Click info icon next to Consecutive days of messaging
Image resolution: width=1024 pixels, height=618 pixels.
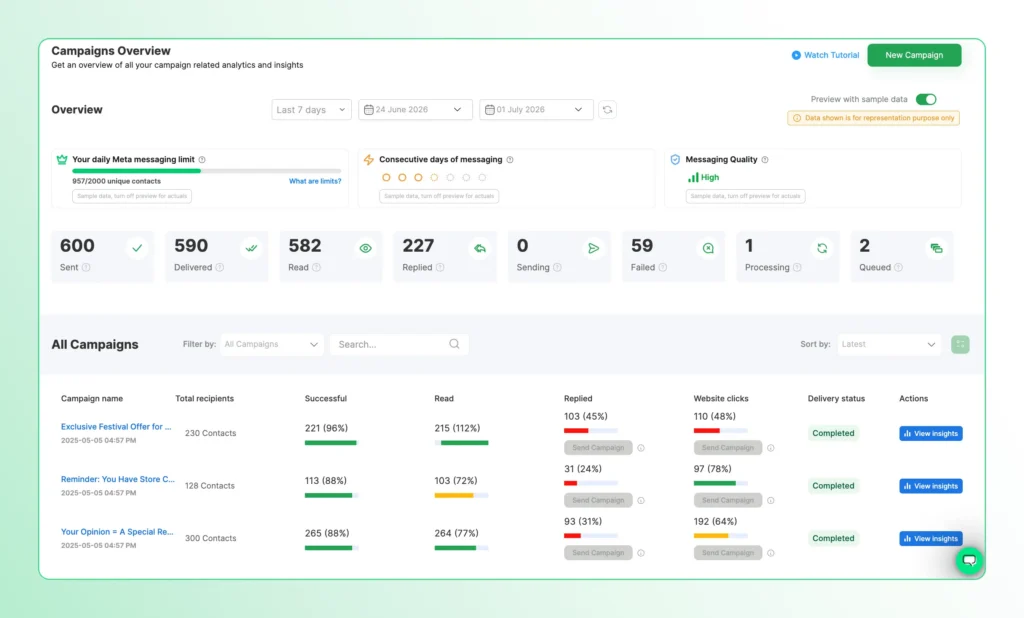click(510, 159)
